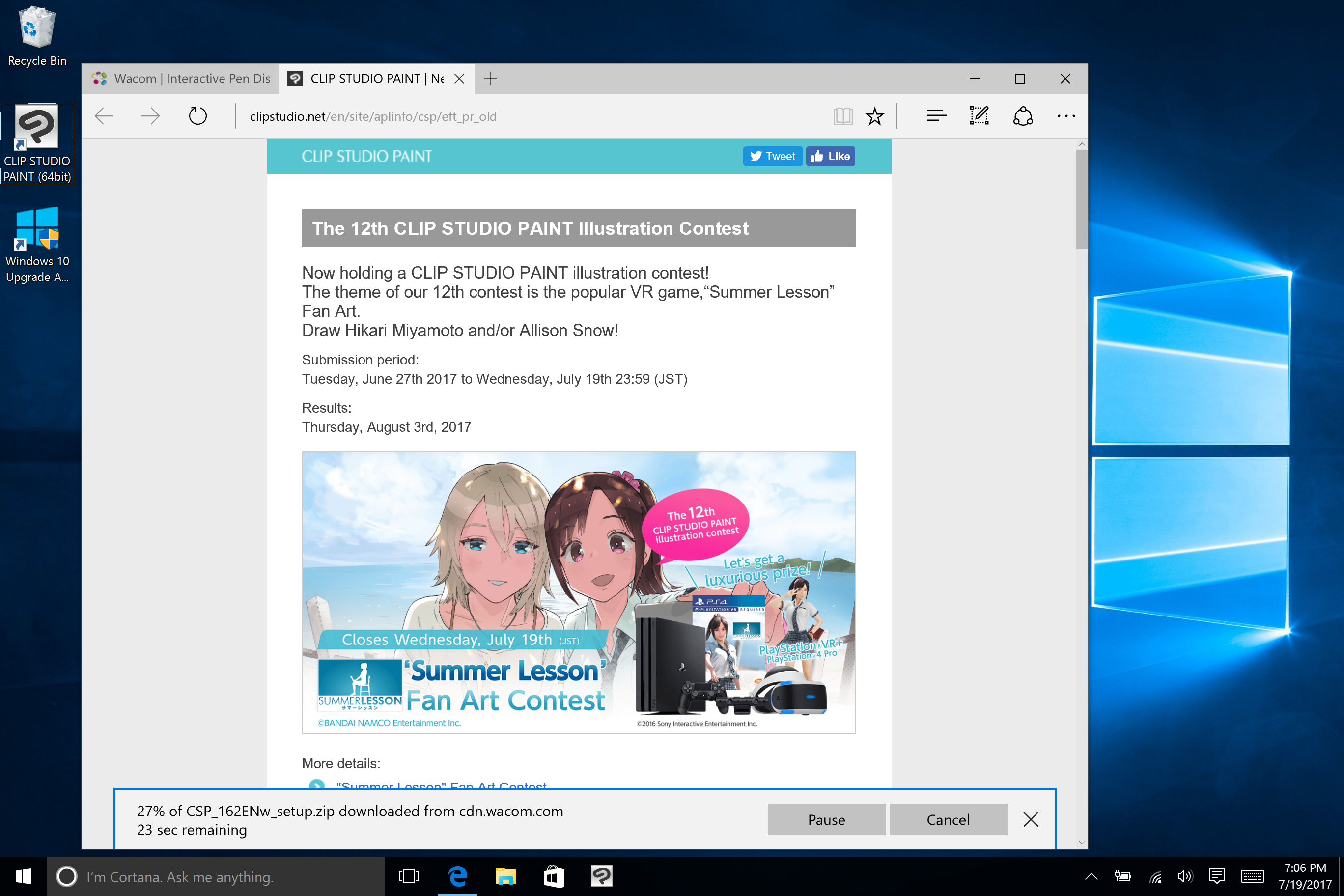Open Clip Studio Paint taskbar icon

601,876
